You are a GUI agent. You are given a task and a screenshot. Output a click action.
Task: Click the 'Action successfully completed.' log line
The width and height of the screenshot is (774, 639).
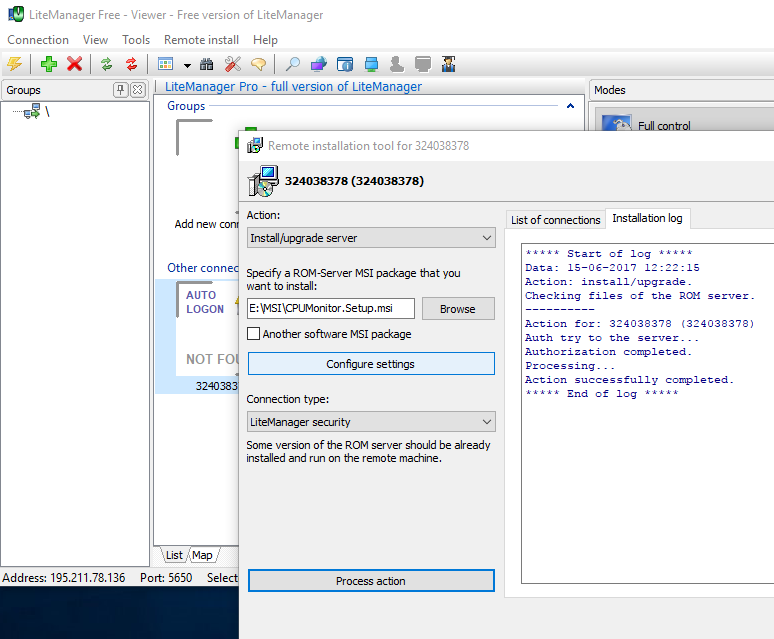629,380
